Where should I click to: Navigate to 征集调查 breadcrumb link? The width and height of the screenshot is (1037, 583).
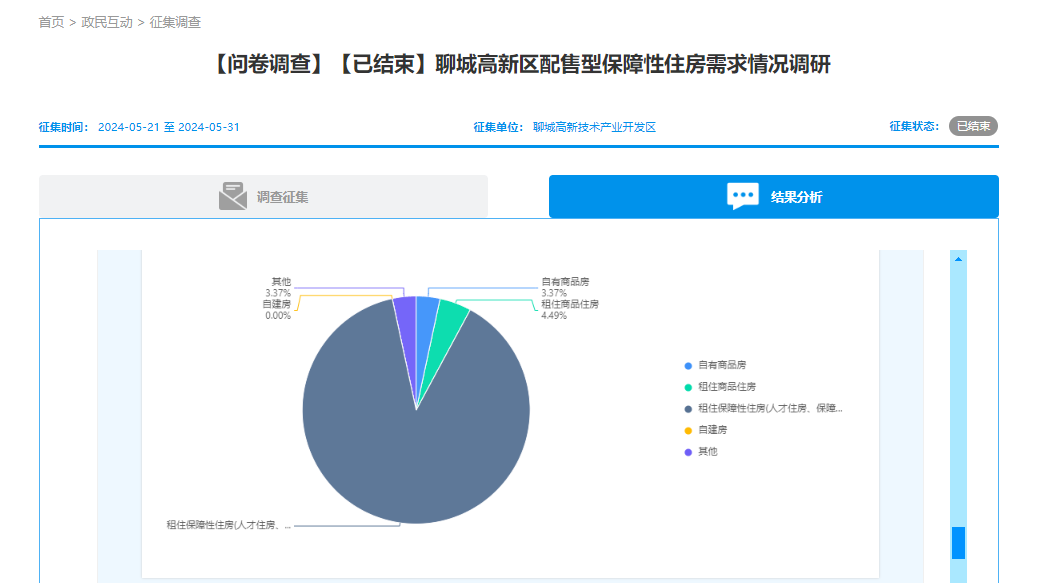(x=175, y=22)
